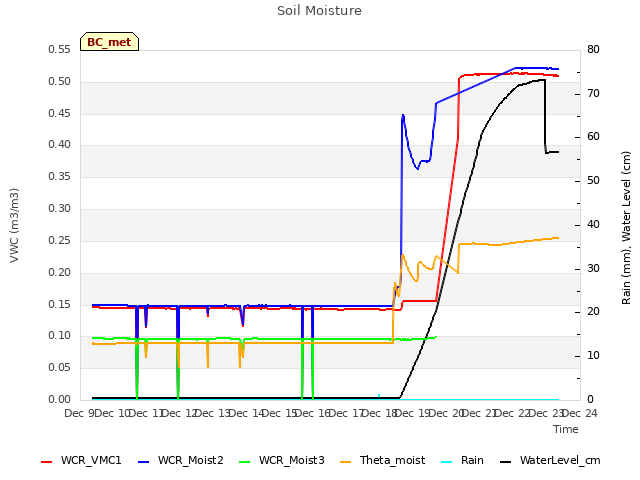
Task: Click the 0.25 tick on VWC axis
Action: pyautogui.click(x=60, y=240)
